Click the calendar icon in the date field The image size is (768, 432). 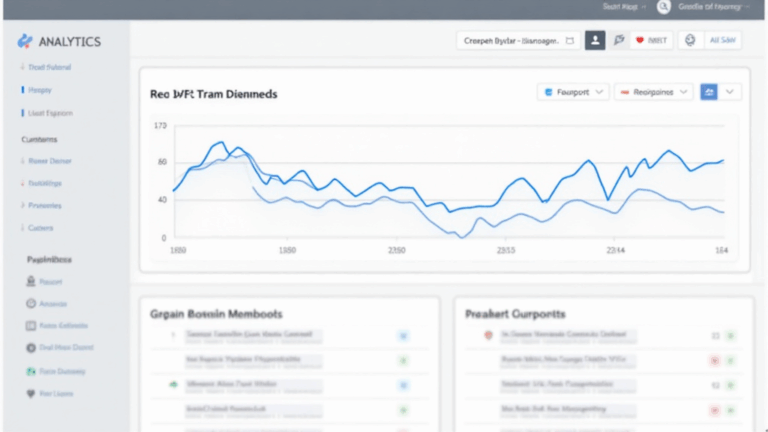(x=570, y=41)
